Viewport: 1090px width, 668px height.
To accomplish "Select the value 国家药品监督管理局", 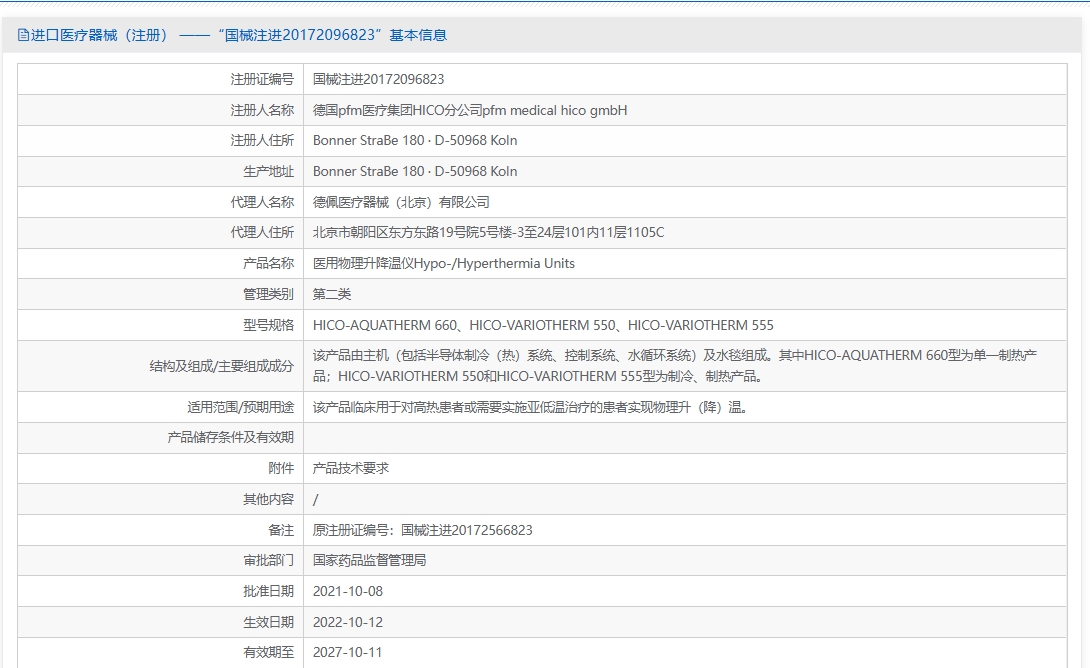I will tap(369, 560).
